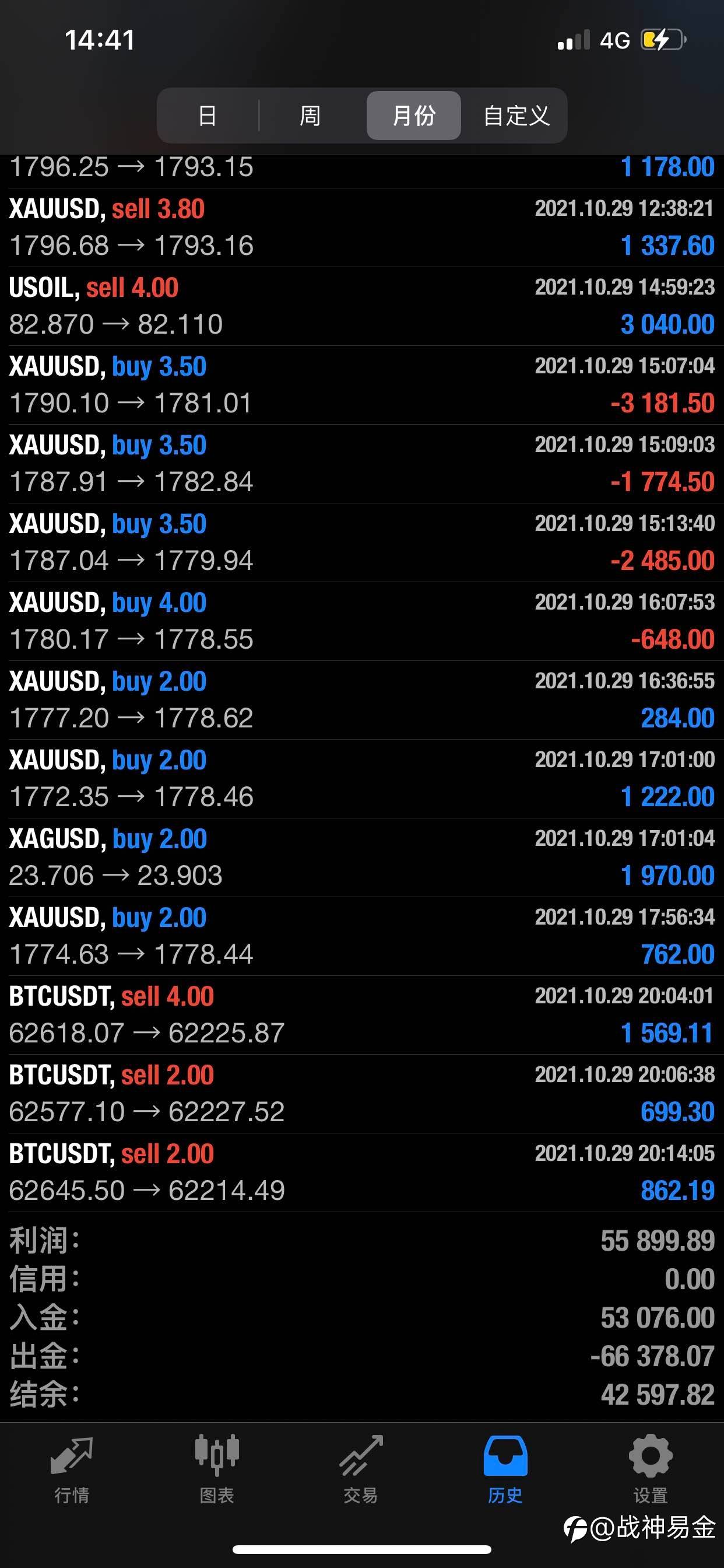Viewport: 724px width, 1568px height.
Task: Open the 交易 trade tab icon
Action: [361, 1456]
